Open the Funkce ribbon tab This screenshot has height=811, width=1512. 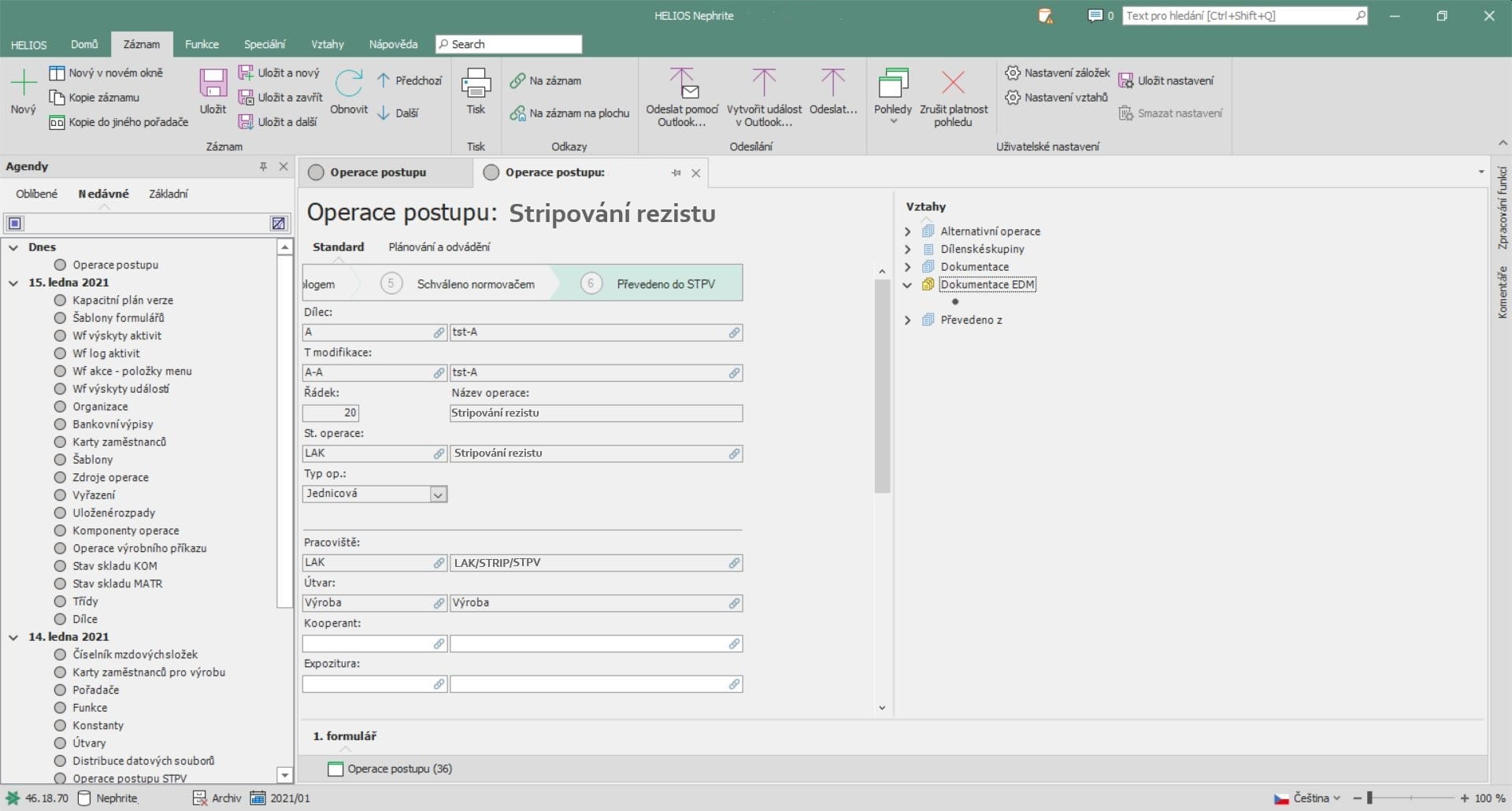pyautogui.click(x=202, y=44)
